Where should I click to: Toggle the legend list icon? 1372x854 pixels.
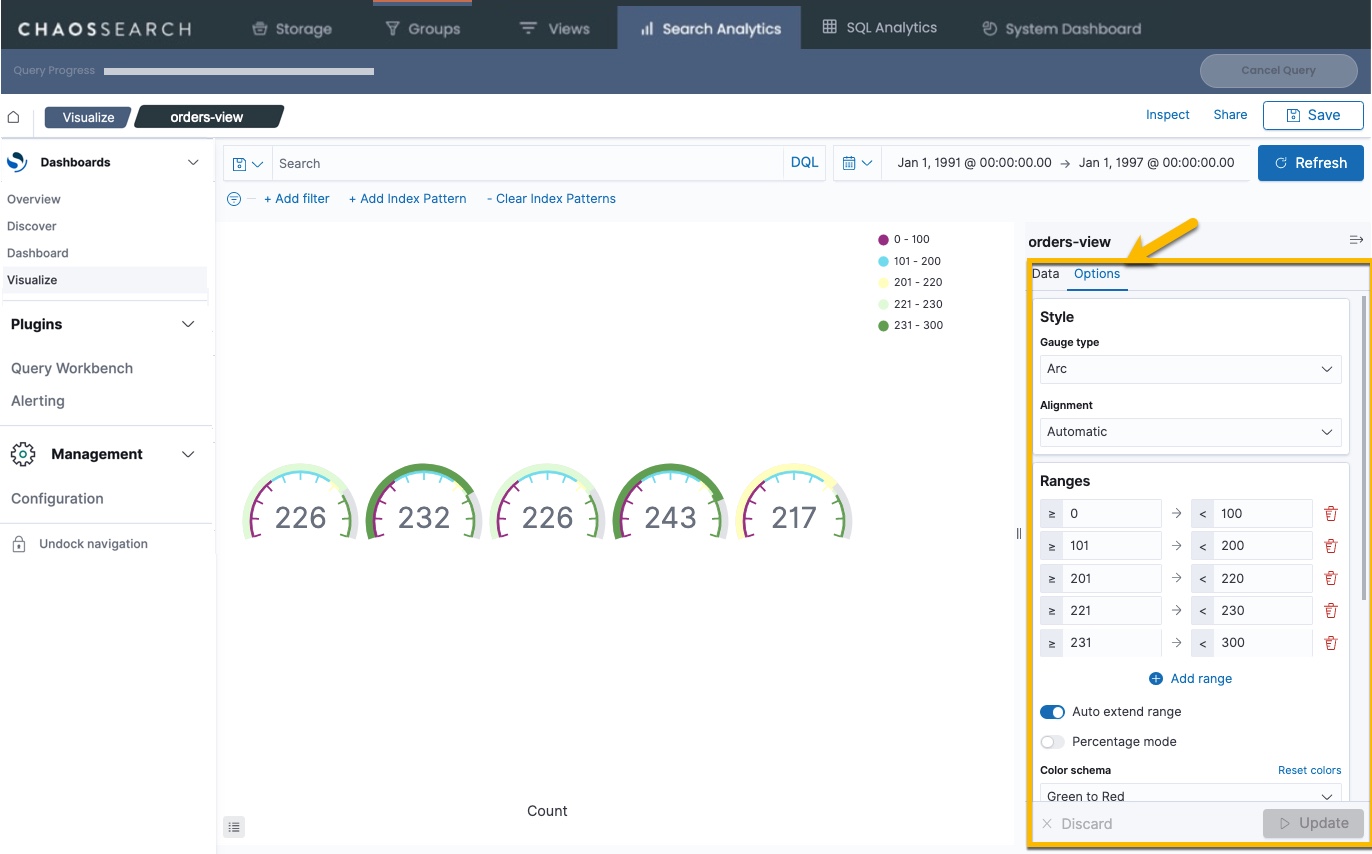(233, 826)
